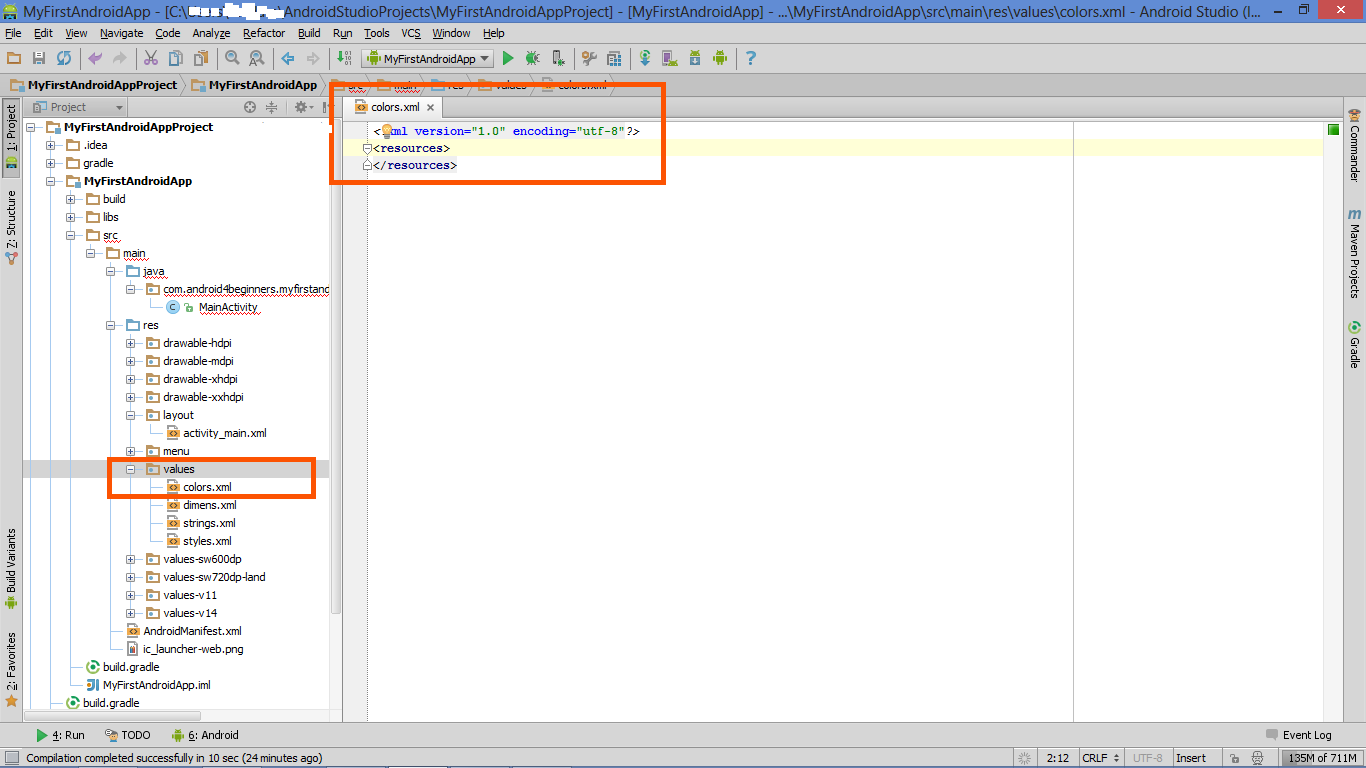
Task: Open the Project view selector dropdown
Action: 78,107
